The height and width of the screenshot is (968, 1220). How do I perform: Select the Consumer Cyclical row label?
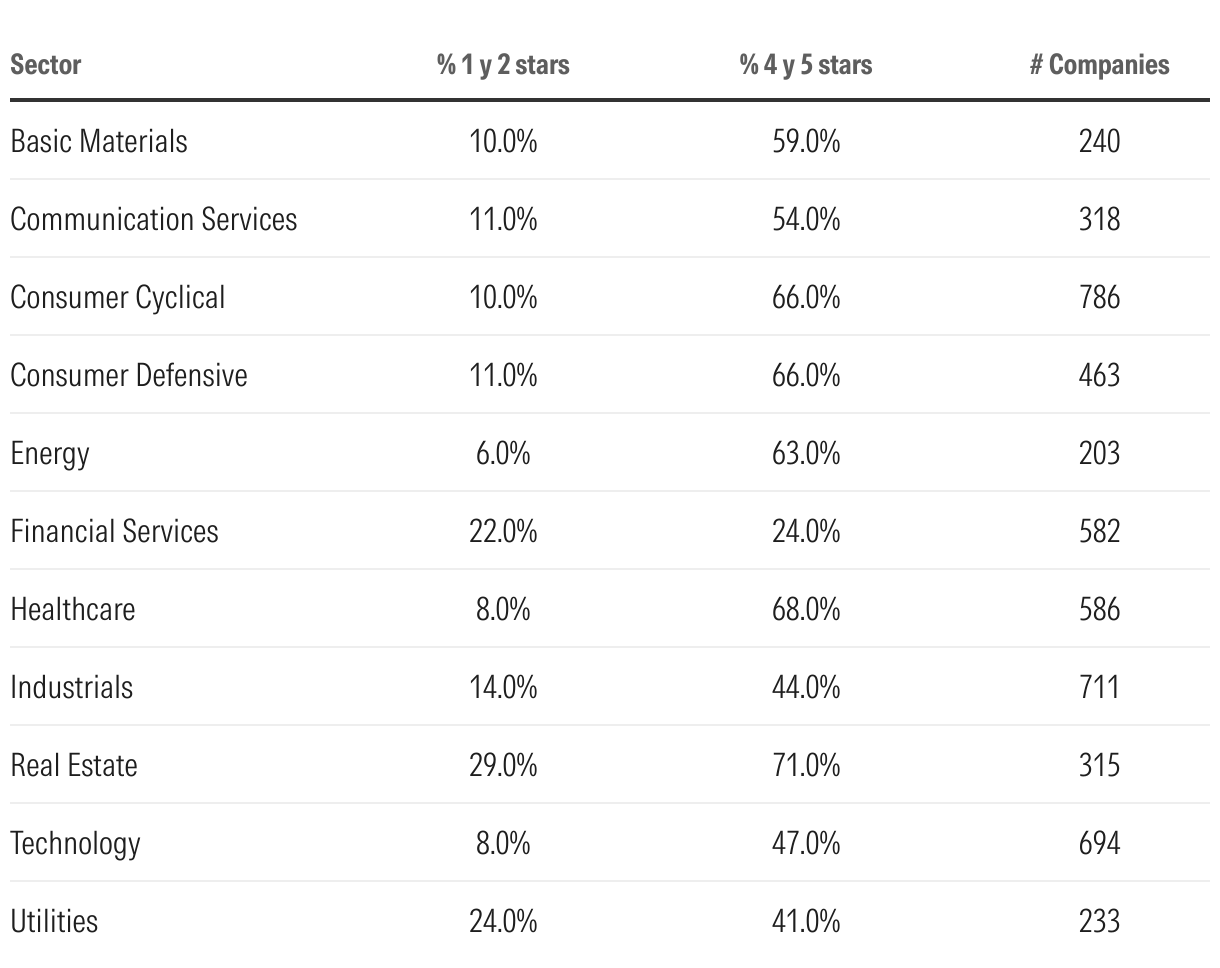pos(118,297)
